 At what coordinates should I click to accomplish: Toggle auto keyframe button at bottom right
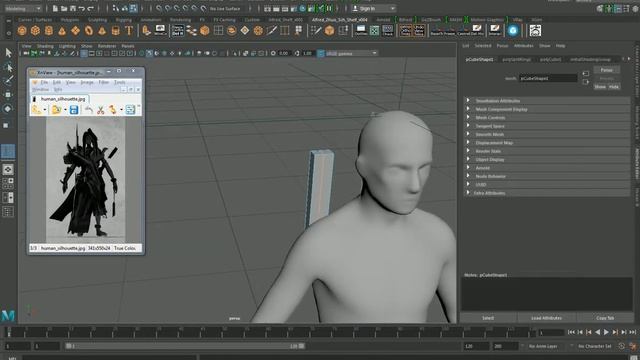point(621,346)
